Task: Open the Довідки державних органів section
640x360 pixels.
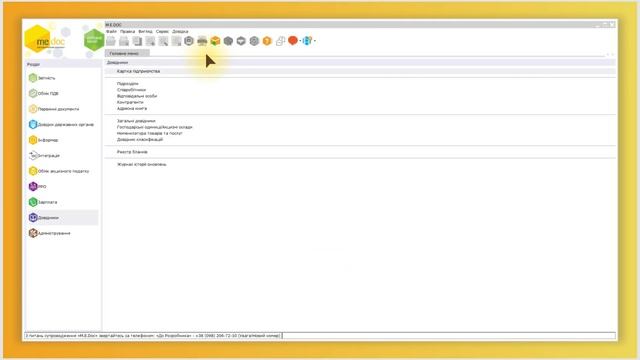Action: point(61,124)
